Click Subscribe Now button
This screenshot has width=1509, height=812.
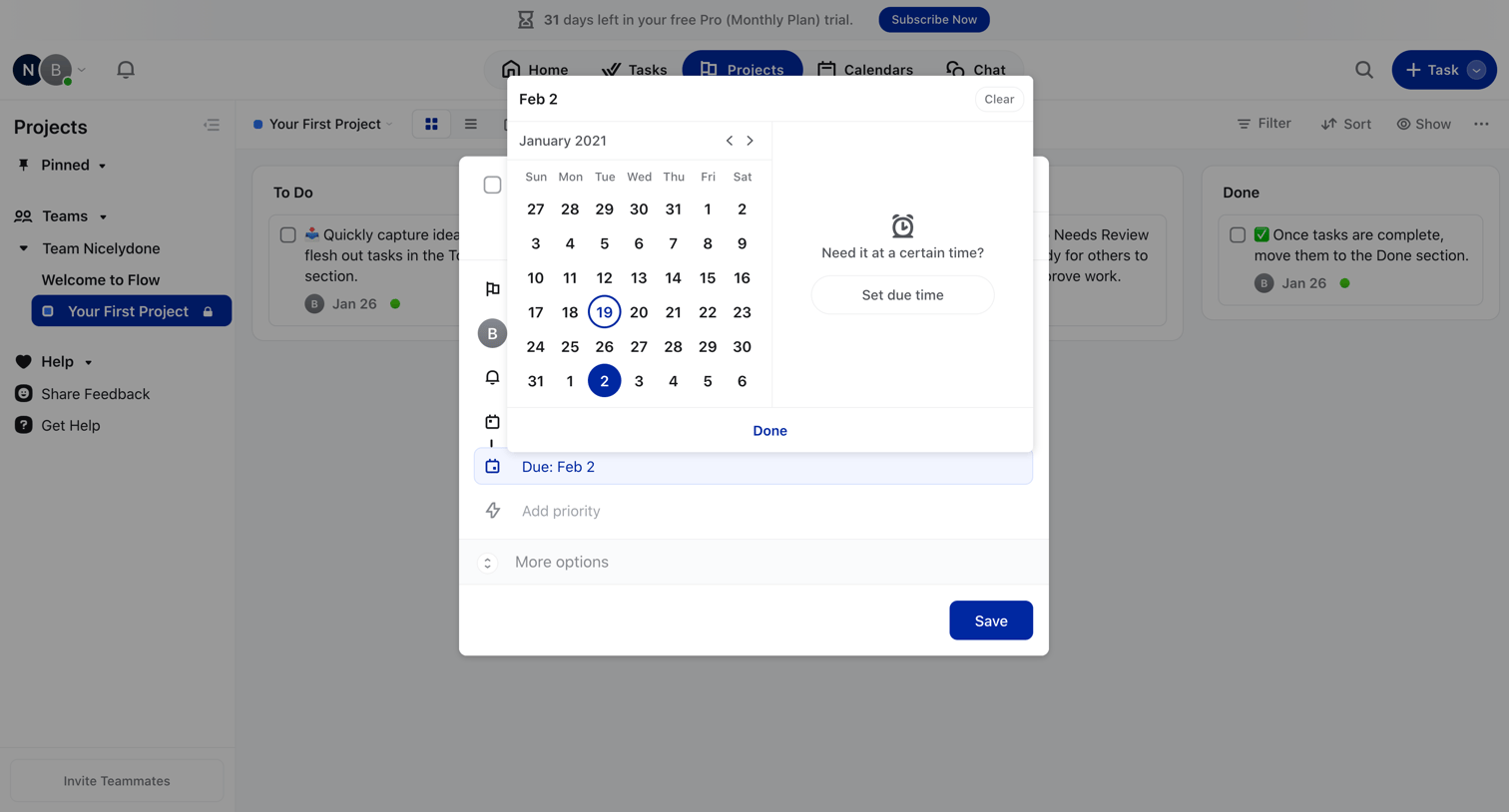click(x=934, y=20)
